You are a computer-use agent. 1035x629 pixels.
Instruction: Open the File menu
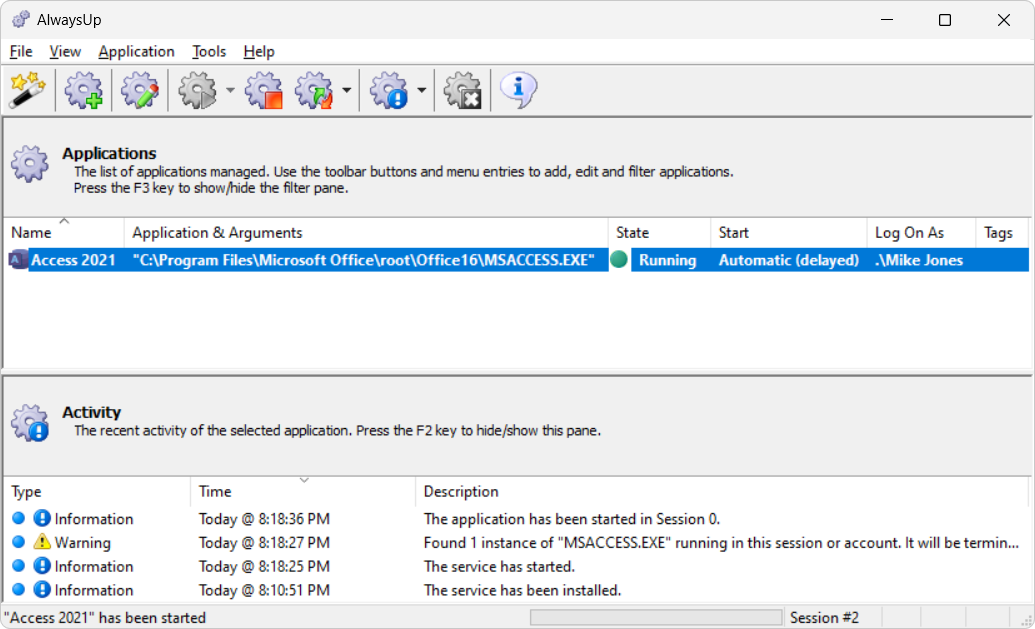[21, 51]
